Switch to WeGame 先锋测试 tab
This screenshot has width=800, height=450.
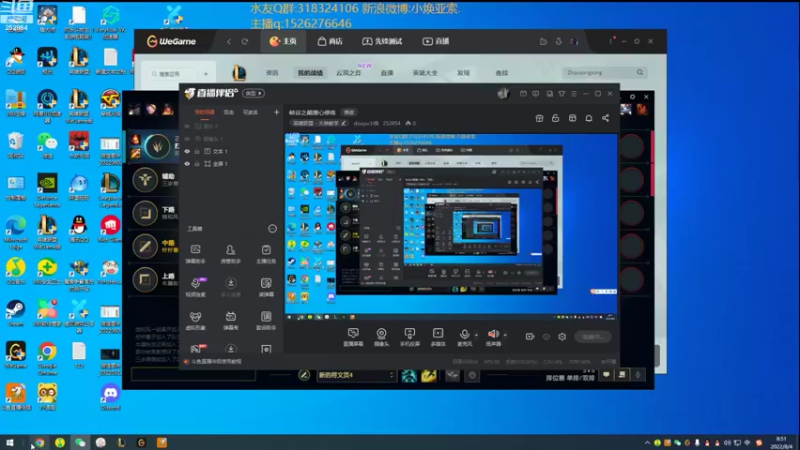pyautogui.click(x=382, y=41)
